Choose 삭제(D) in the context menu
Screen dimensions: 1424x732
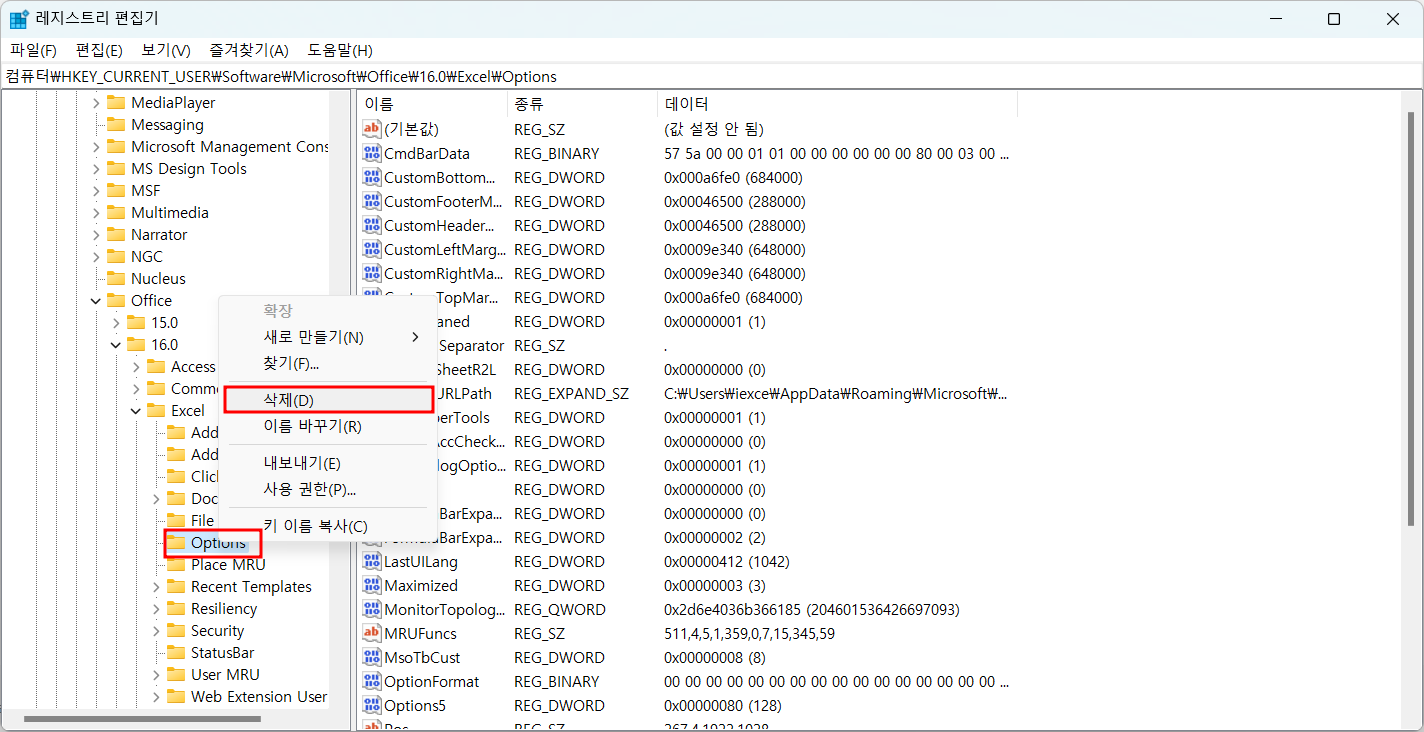click(x=328, y=400)
